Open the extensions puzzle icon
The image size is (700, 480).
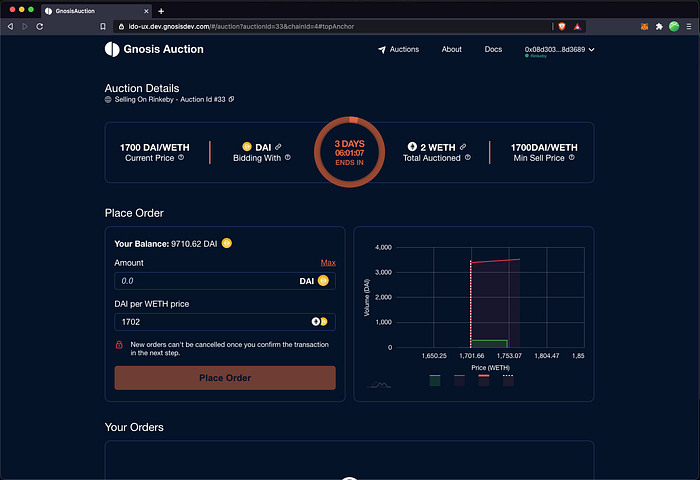659,27
